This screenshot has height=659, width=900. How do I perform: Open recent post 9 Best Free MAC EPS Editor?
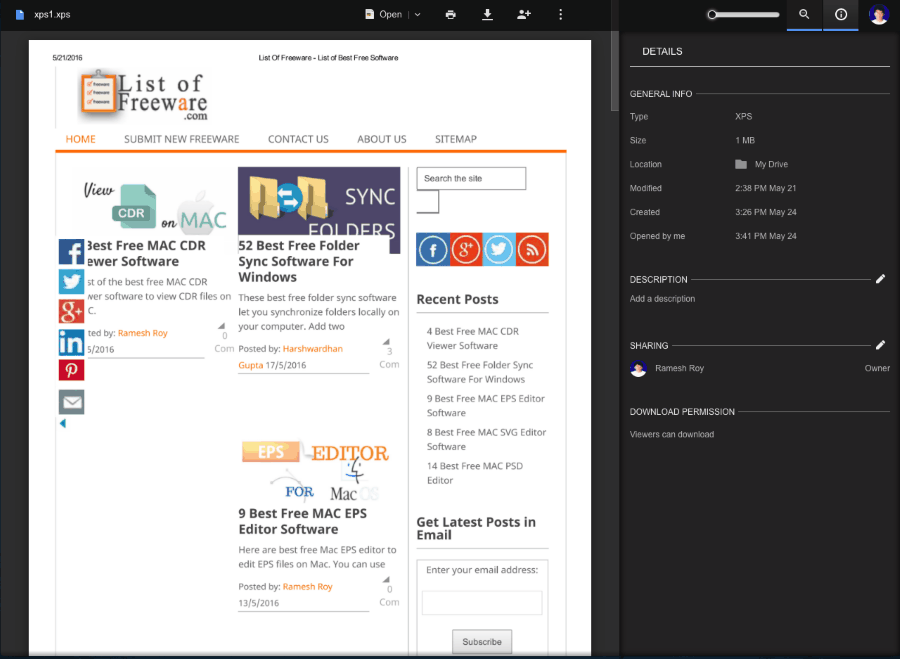tap(486, 405)
